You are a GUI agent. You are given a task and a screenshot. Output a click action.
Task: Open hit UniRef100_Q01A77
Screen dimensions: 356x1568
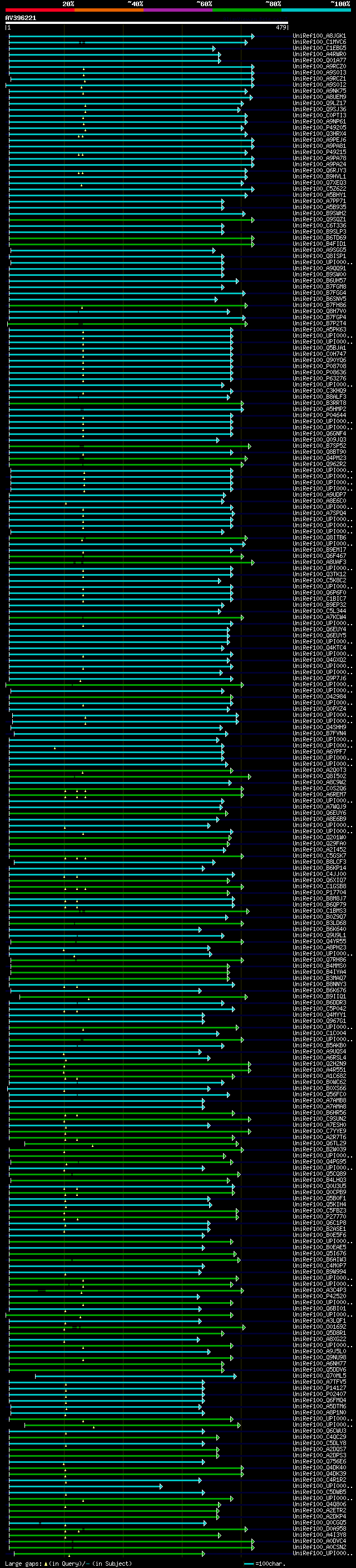pos(319,60)
